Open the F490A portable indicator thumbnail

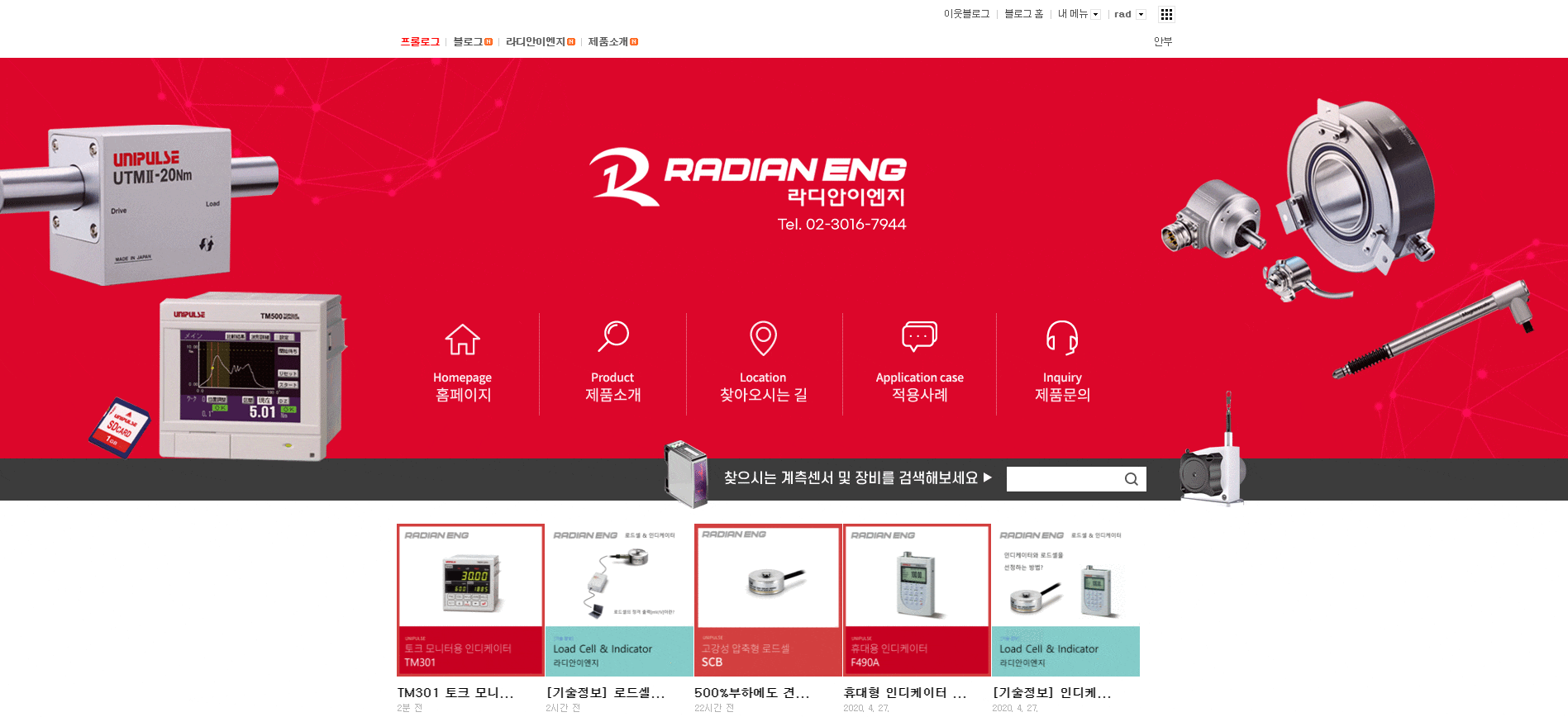point(917,600)
